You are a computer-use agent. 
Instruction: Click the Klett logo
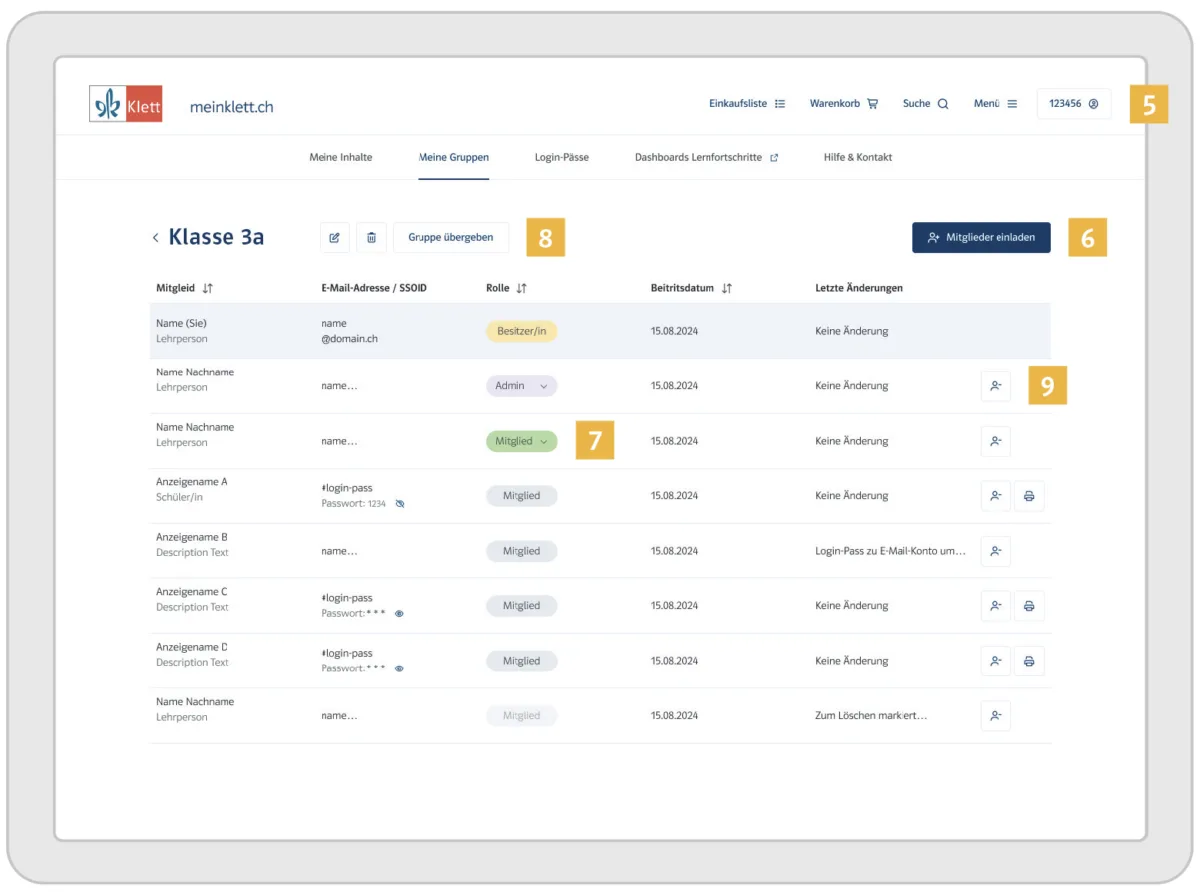click(126, 104)
